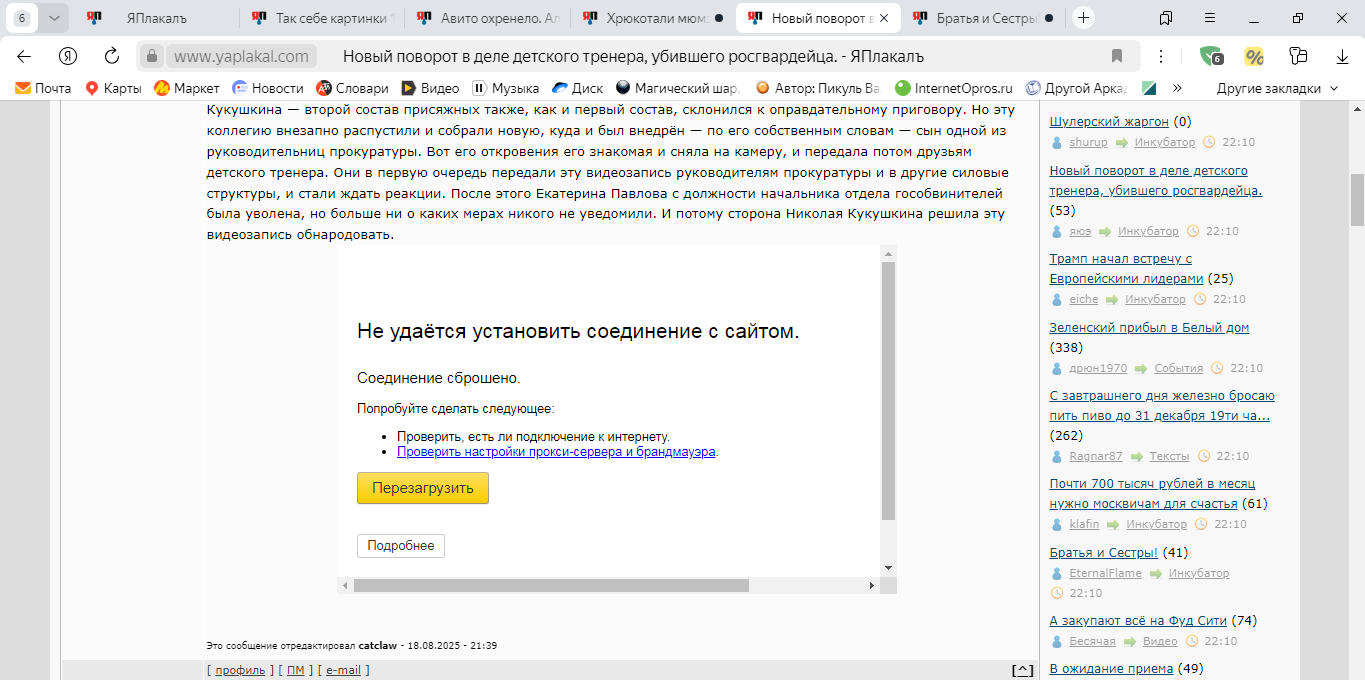Open the Карты bookmark
The width and height of the screenshot is (1365, 680).
tap(113, 88)
